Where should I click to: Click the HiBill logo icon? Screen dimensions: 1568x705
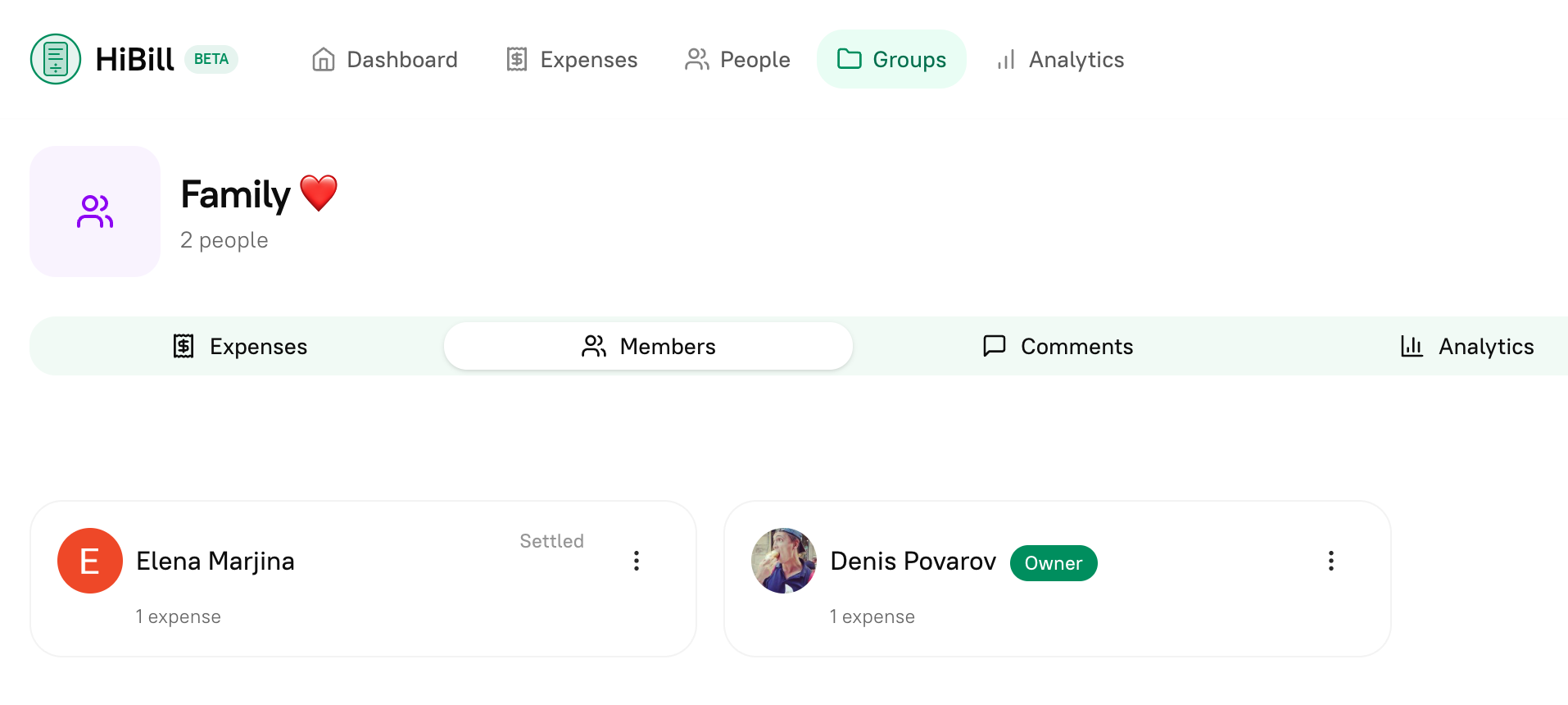pos(54,59)
